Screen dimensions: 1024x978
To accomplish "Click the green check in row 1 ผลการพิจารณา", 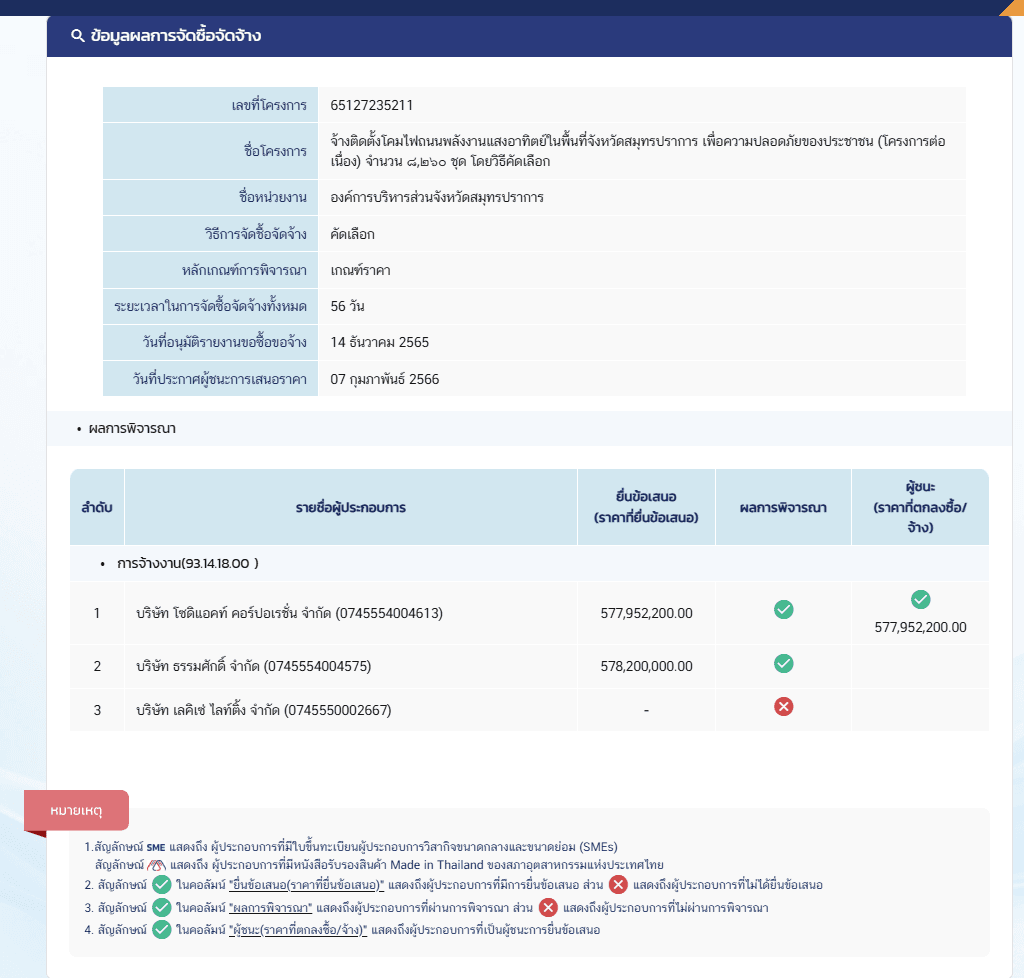I will click(784, 609).
